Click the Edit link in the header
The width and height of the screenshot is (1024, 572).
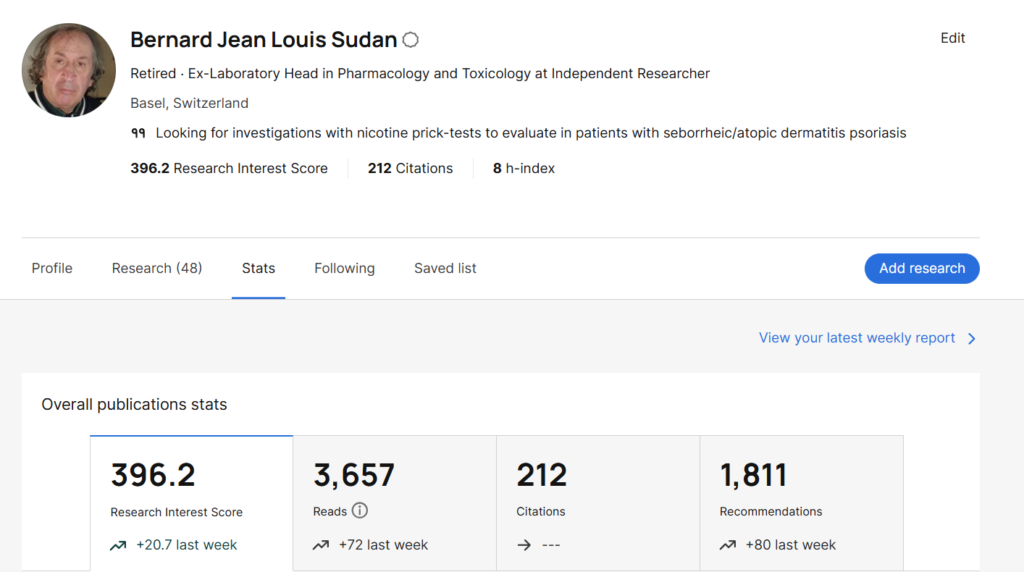[x=952, y=38]
